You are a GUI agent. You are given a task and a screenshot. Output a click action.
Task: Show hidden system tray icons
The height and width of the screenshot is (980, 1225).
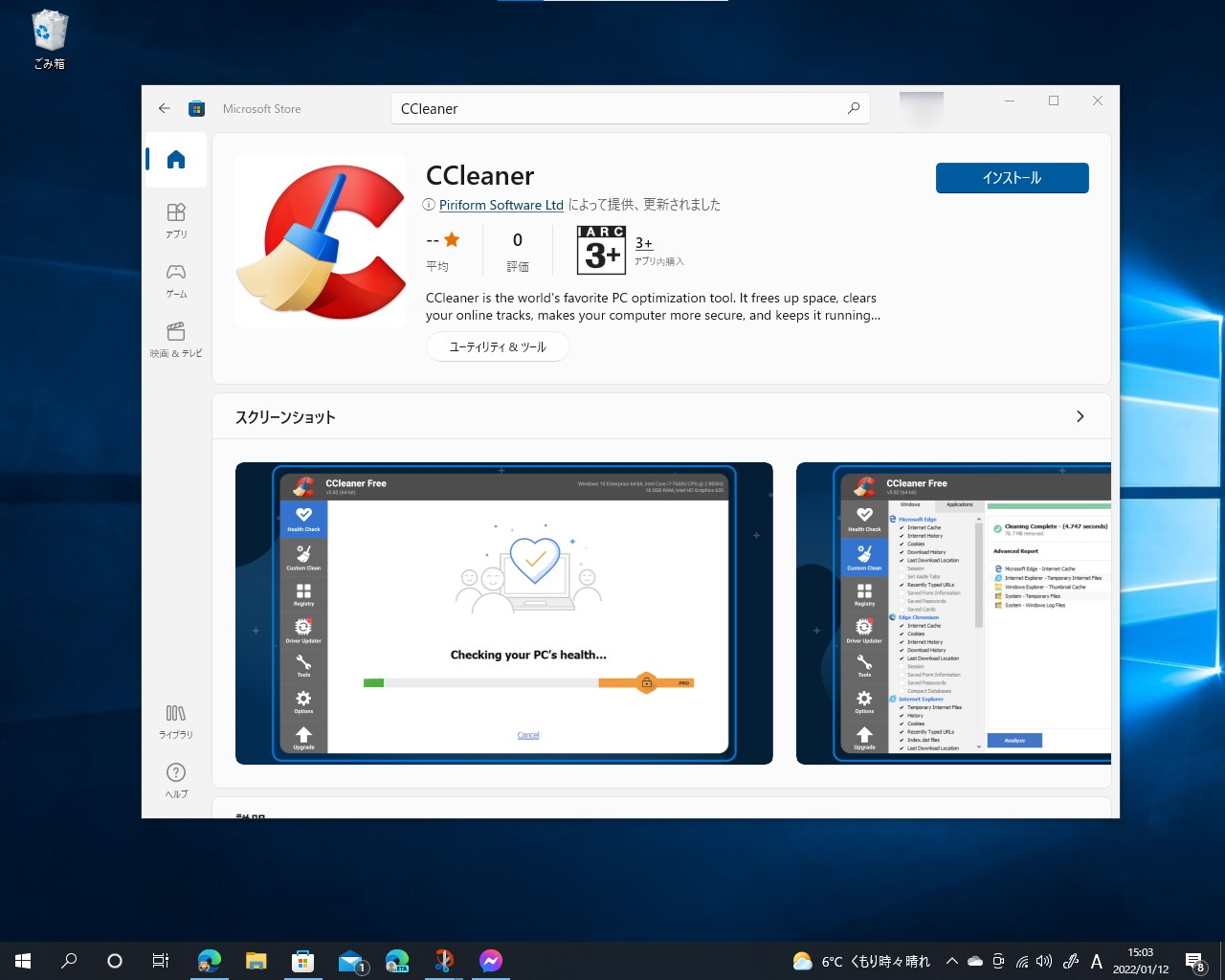951,961
